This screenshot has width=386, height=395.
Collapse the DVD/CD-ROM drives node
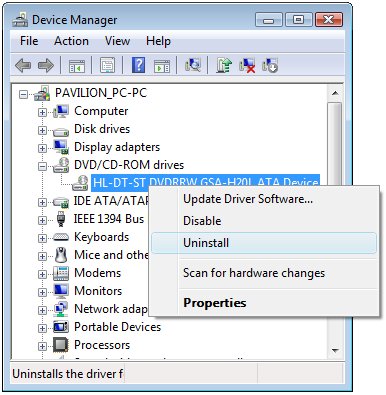(x=42, y=166)
